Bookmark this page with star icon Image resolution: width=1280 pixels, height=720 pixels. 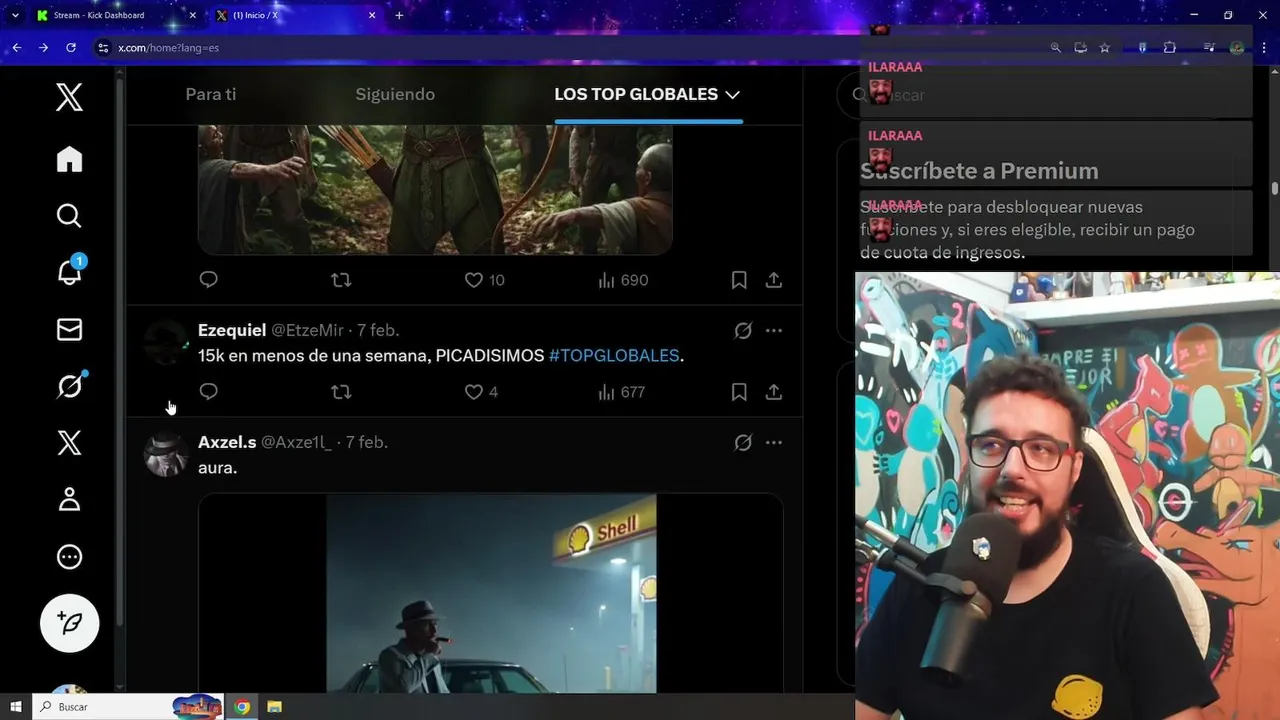[x=1105, y=47]
